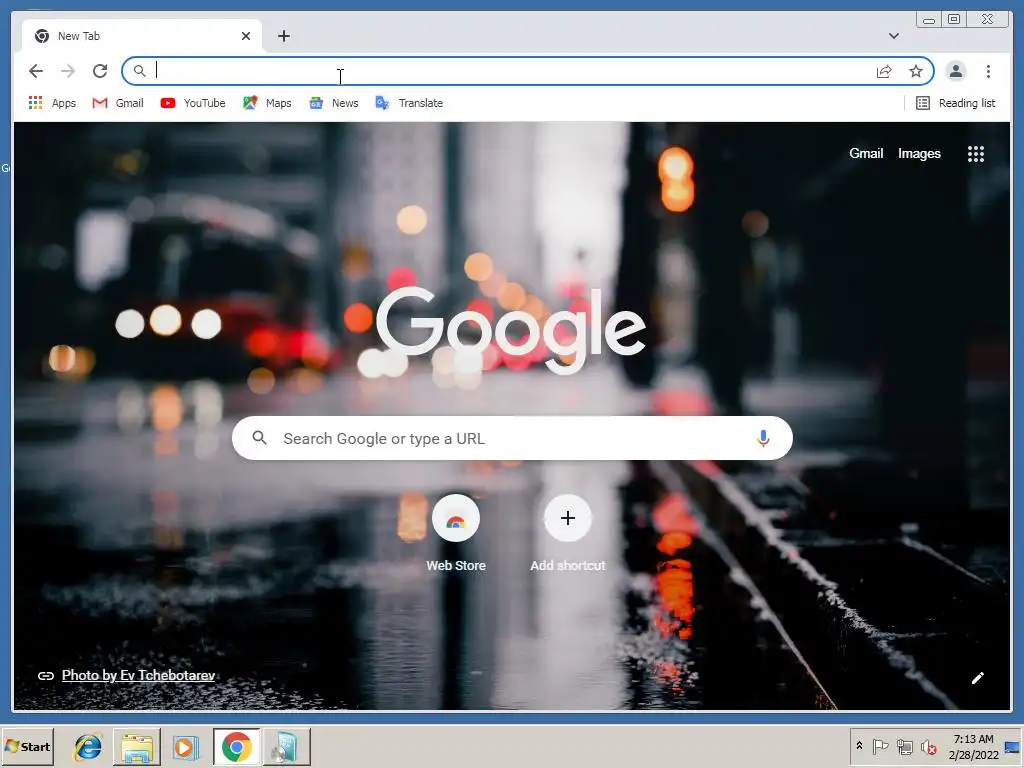Open Google apps grid icon
The width and height of the screenshot is (1024, 768).
tap(976, 154)
